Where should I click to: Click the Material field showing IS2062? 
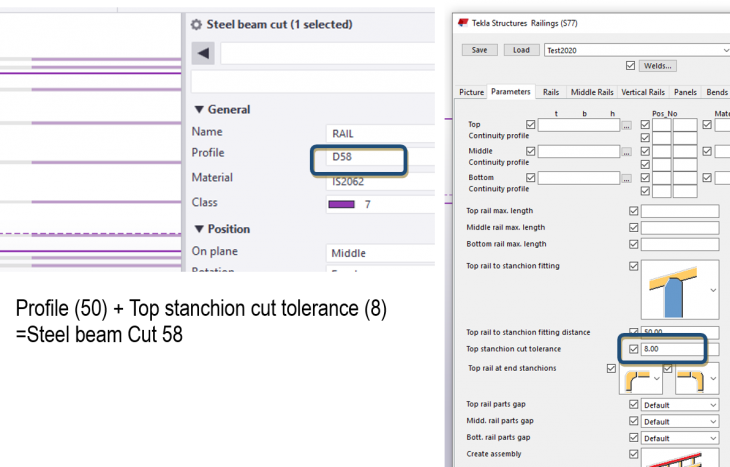[380, 182]
